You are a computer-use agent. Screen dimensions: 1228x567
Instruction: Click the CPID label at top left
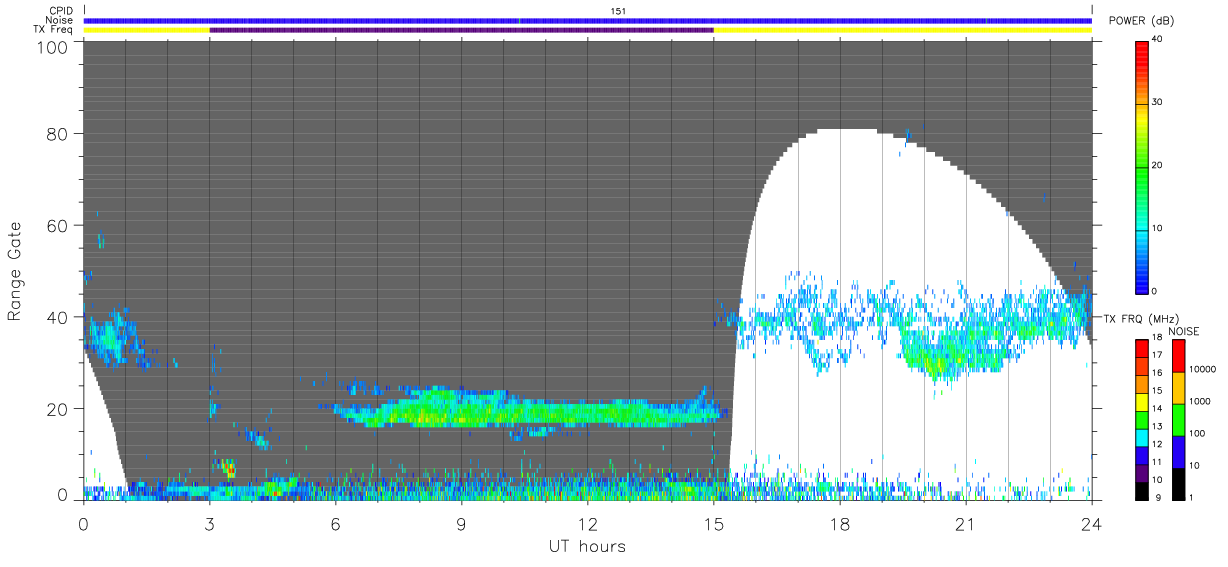60,10
